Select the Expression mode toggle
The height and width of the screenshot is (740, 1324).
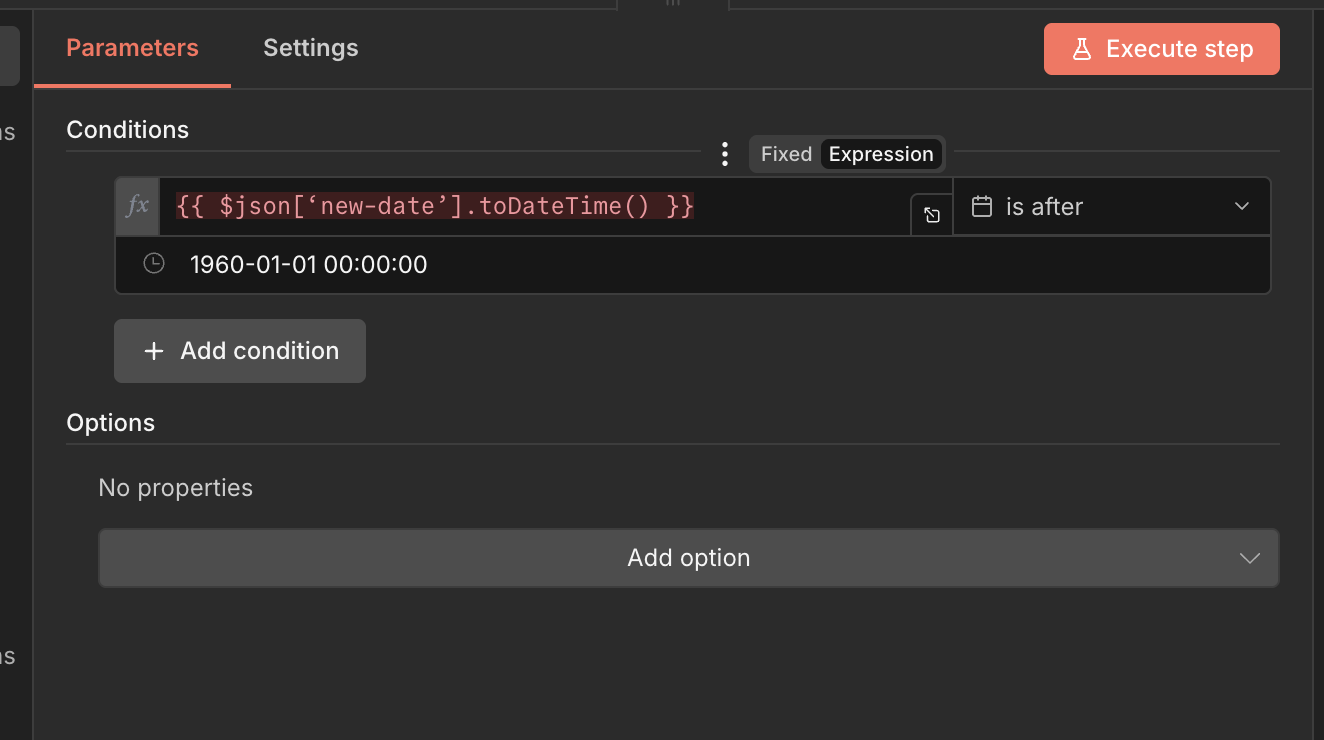(x=881, y=154)
